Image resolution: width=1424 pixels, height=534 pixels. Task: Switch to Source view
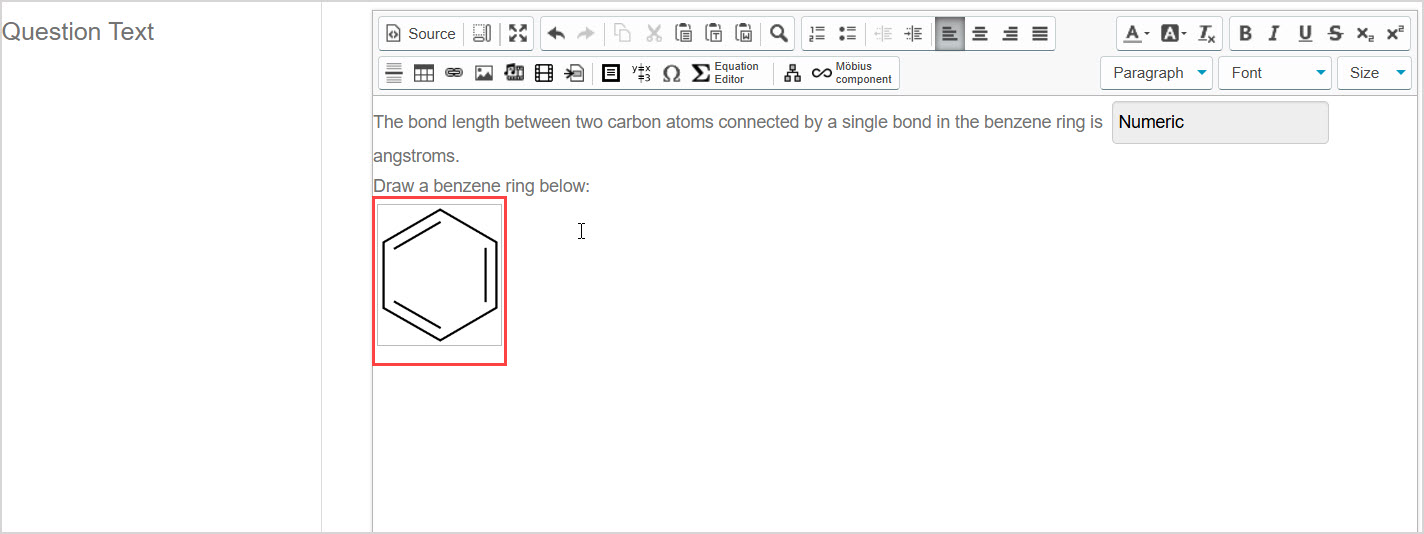click(x=420, y=33)
